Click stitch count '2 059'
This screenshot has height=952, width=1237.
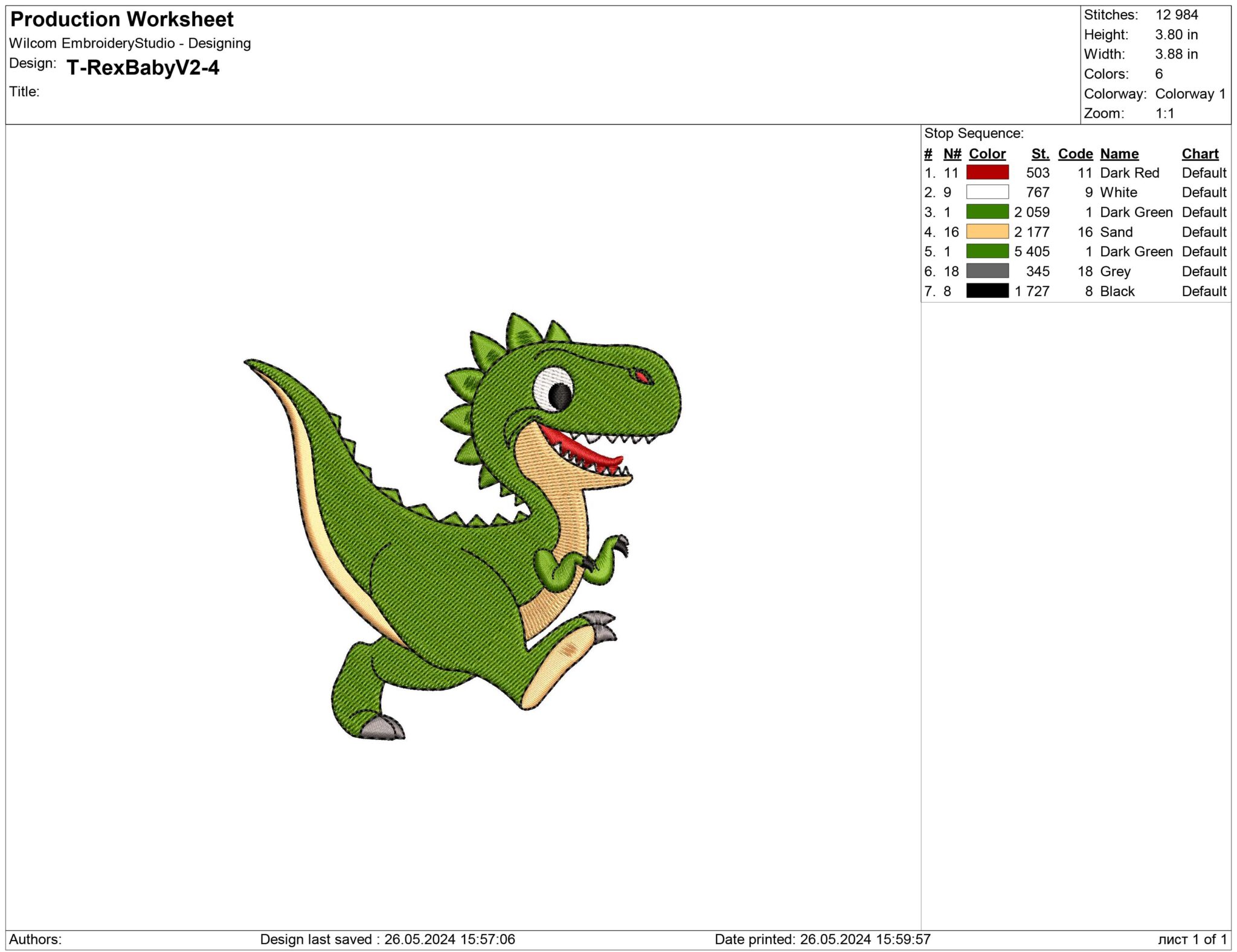[1032, 212]
